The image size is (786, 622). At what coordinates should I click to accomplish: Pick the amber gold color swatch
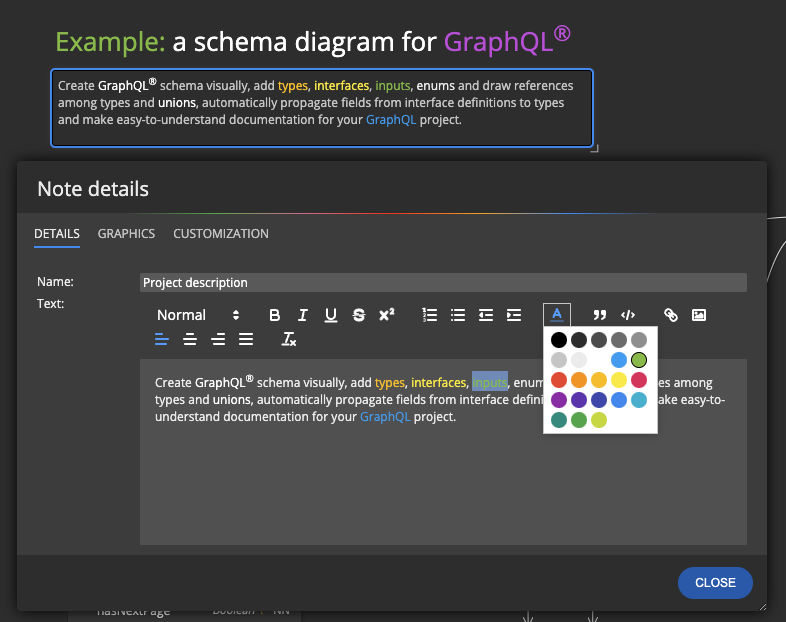pos(599,380)
